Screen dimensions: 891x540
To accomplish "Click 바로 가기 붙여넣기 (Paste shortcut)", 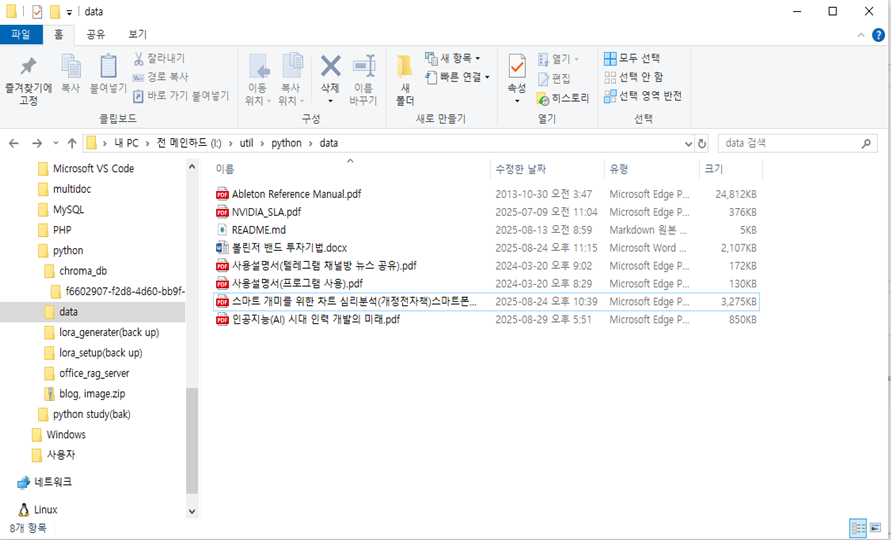I will coord(181,95).
